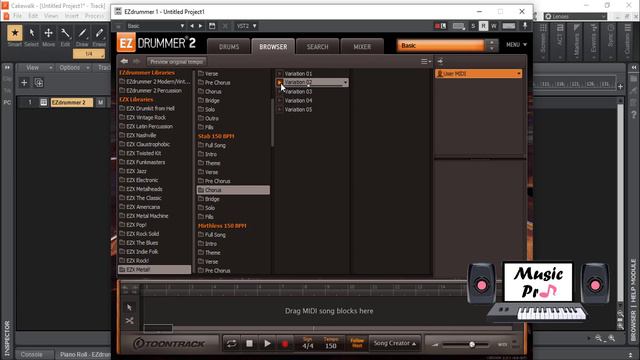640x360 pixels.
Task: Go to previous preset with left arrow
Action: [x=192, y=26]
